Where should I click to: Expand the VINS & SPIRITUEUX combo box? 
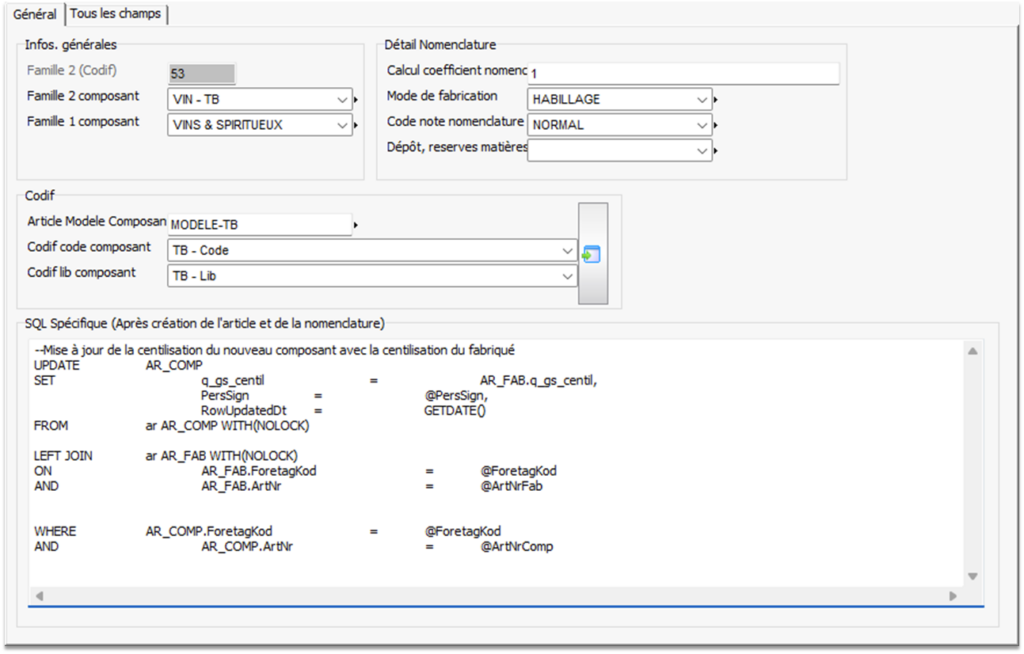click(x=343, y=126)
